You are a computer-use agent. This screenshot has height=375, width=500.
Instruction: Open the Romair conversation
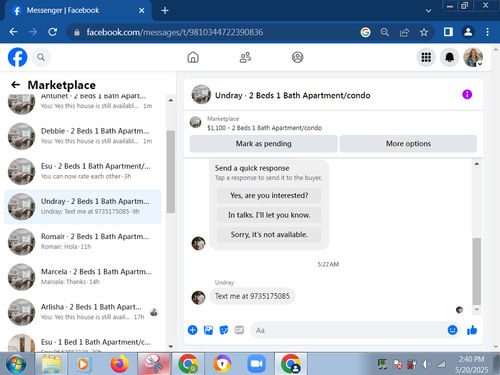point(83,242)
